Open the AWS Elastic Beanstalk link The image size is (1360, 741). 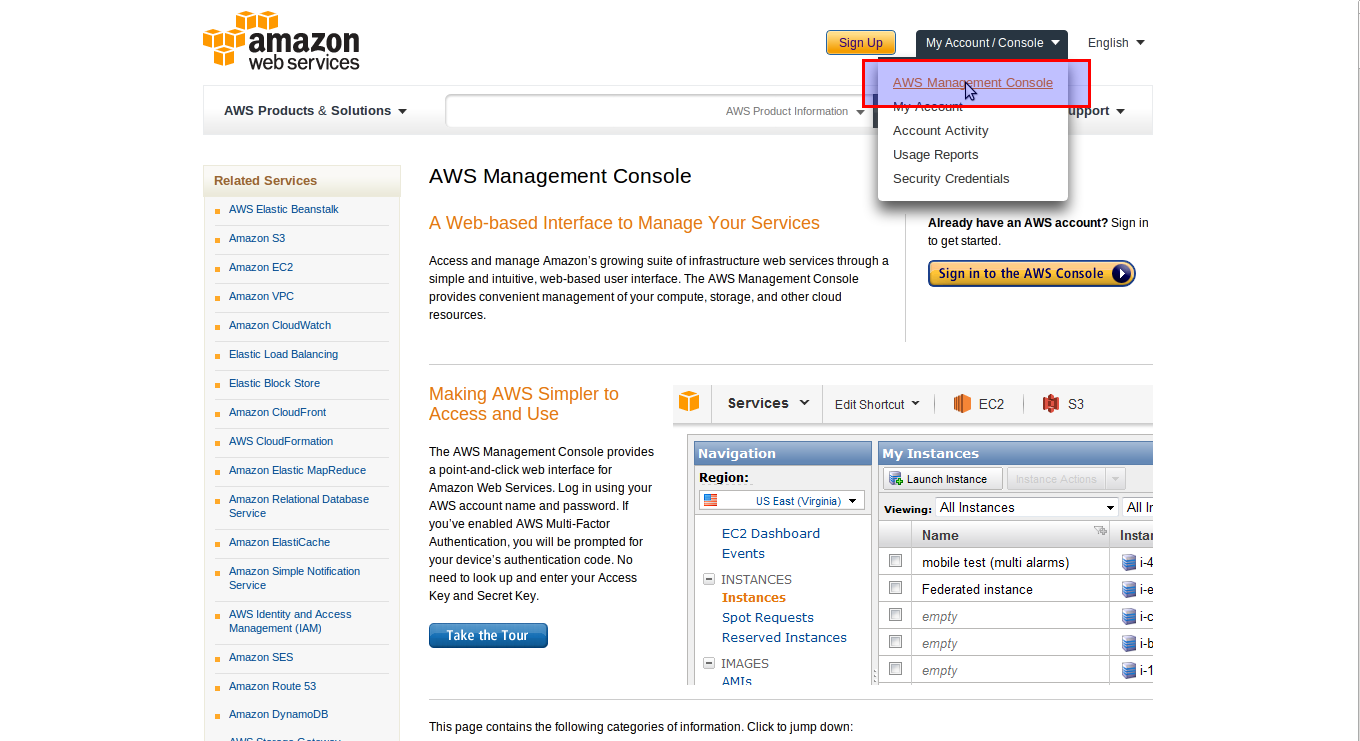coord(284,209)
